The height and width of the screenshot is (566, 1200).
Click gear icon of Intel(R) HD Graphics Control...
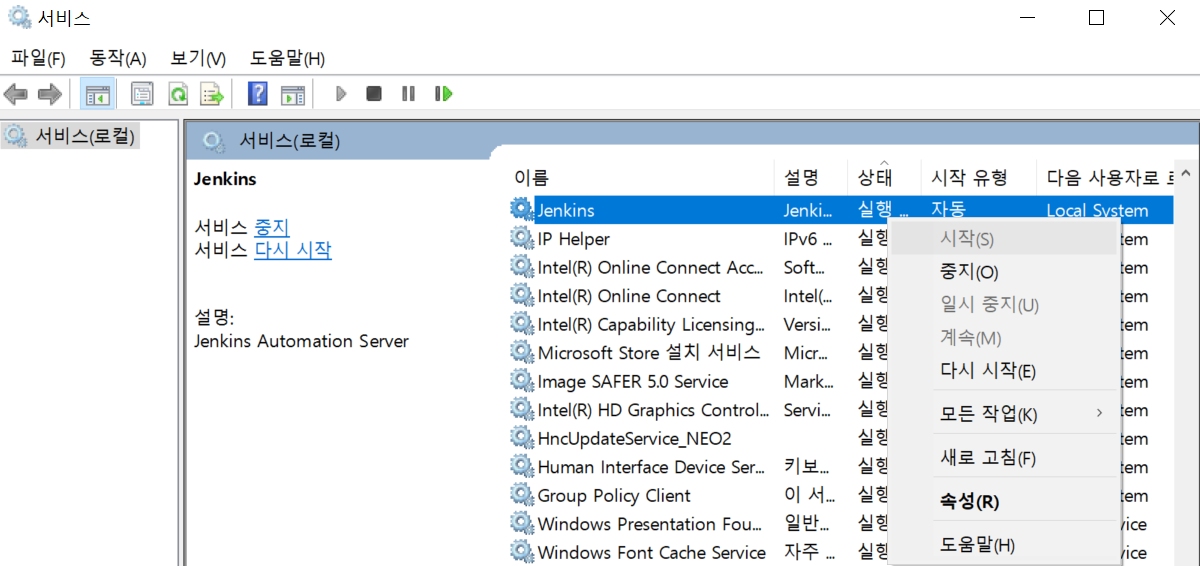point(522,409)
